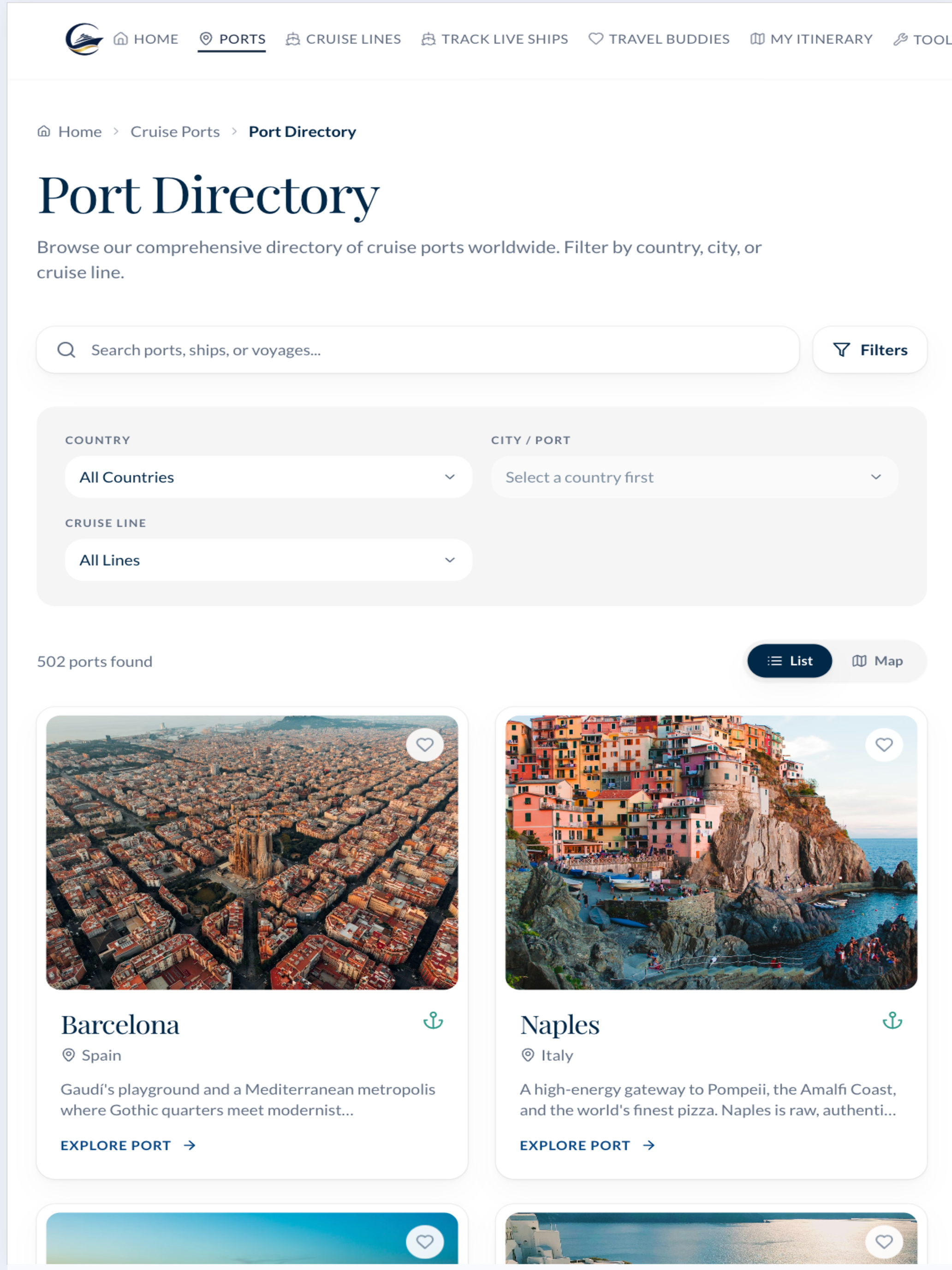The image size is (952, 1270).
Task: Switch to Map view
Action: click(877, 661)
